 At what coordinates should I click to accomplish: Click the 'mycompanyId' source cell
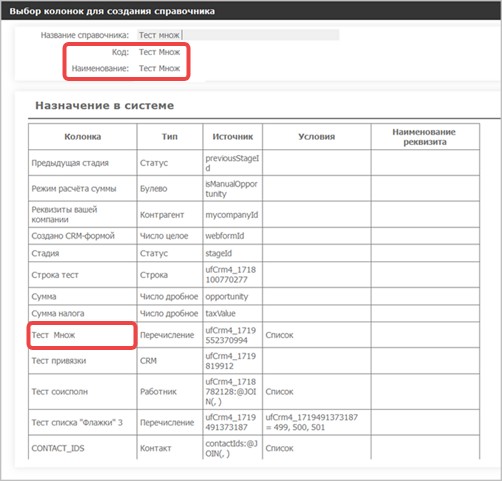click(233, 215)
